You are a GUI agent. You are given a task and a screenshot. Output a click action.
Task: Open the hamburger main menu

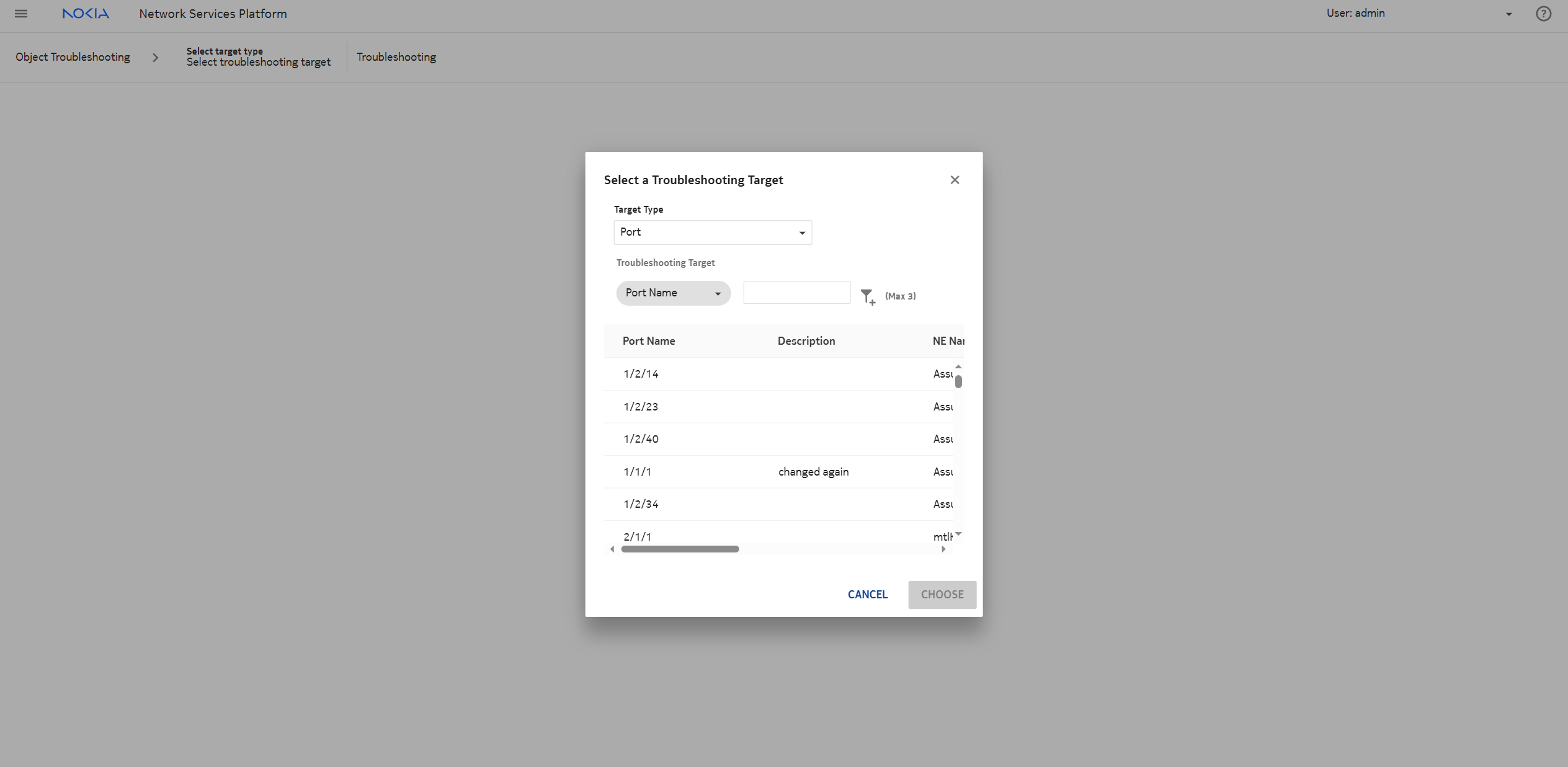coord(21,14)
